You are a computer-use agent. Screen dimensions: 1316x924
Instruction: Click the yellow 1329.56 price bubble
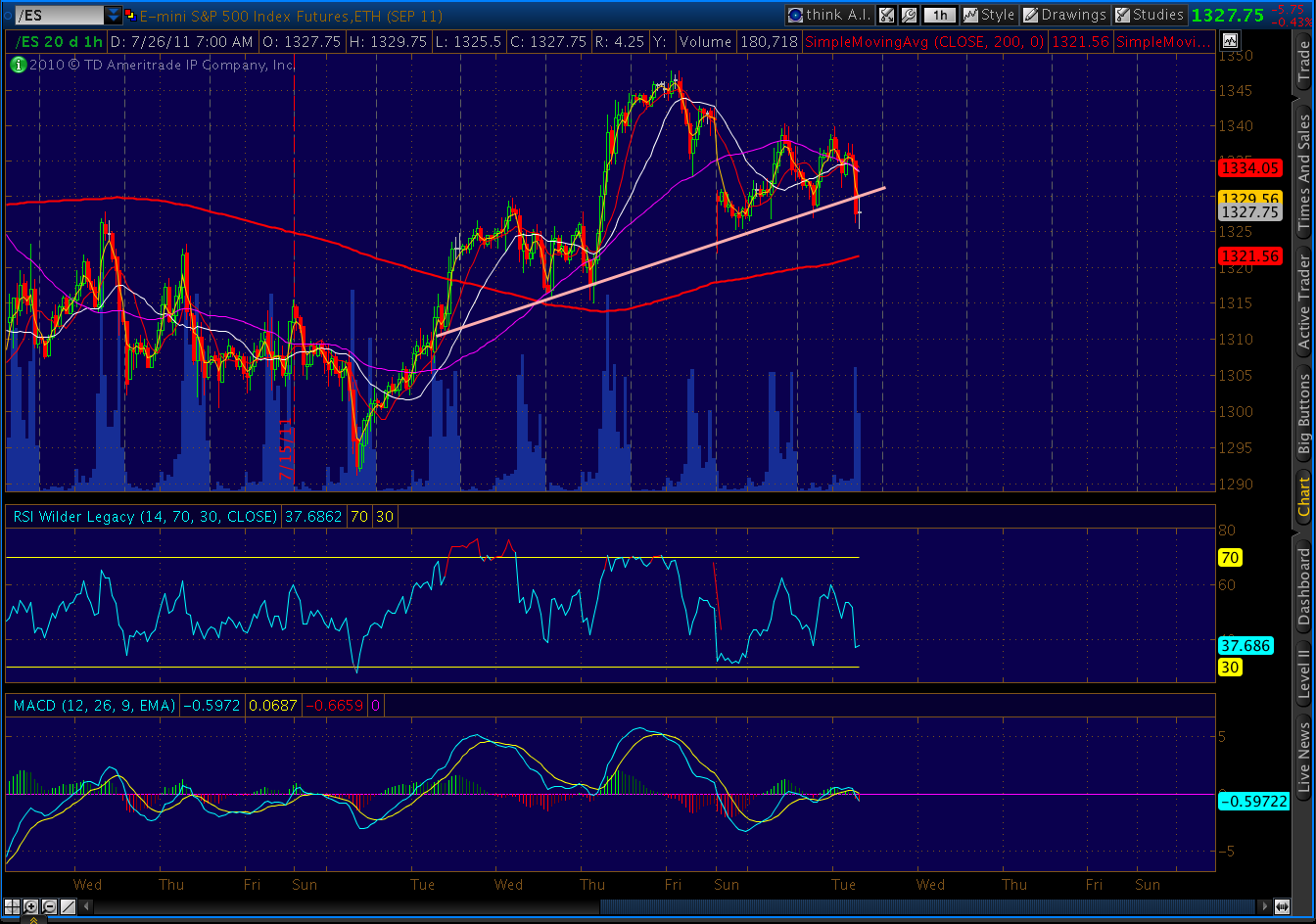click(x=1250, y=198)
